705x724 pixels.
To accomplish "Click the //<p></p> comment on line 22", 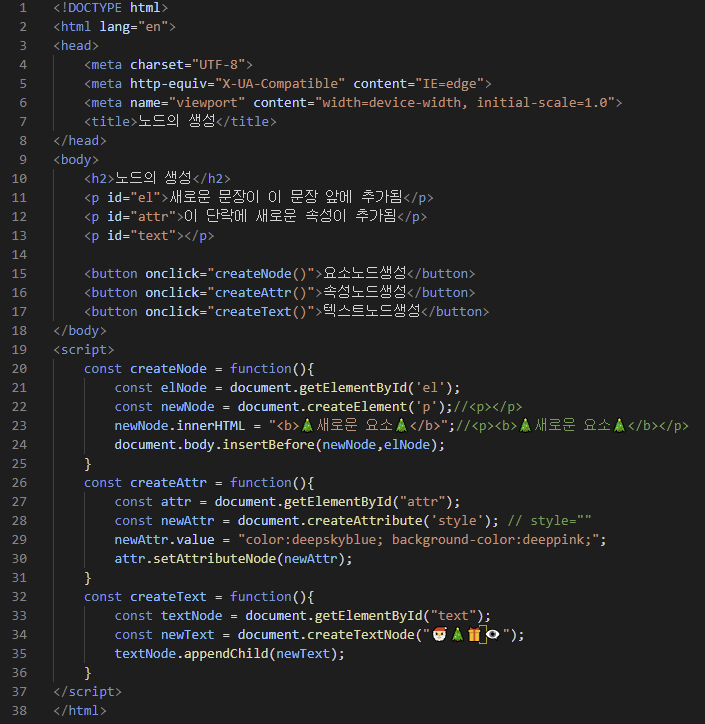I will click(x=488, y=406).
